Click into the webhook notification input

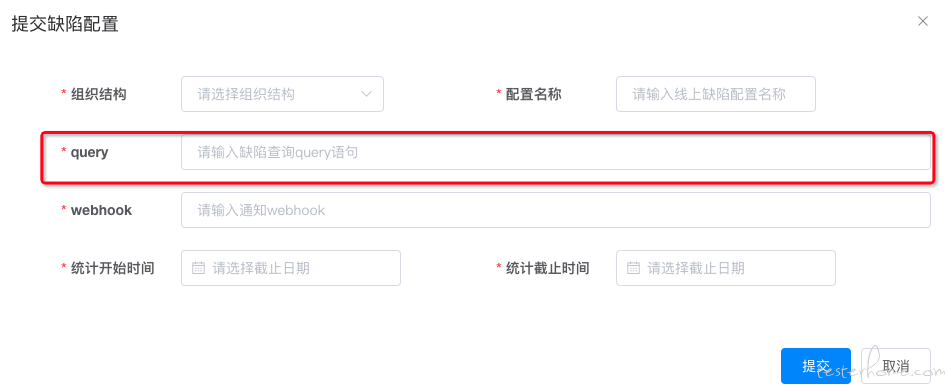click(556, 210)
